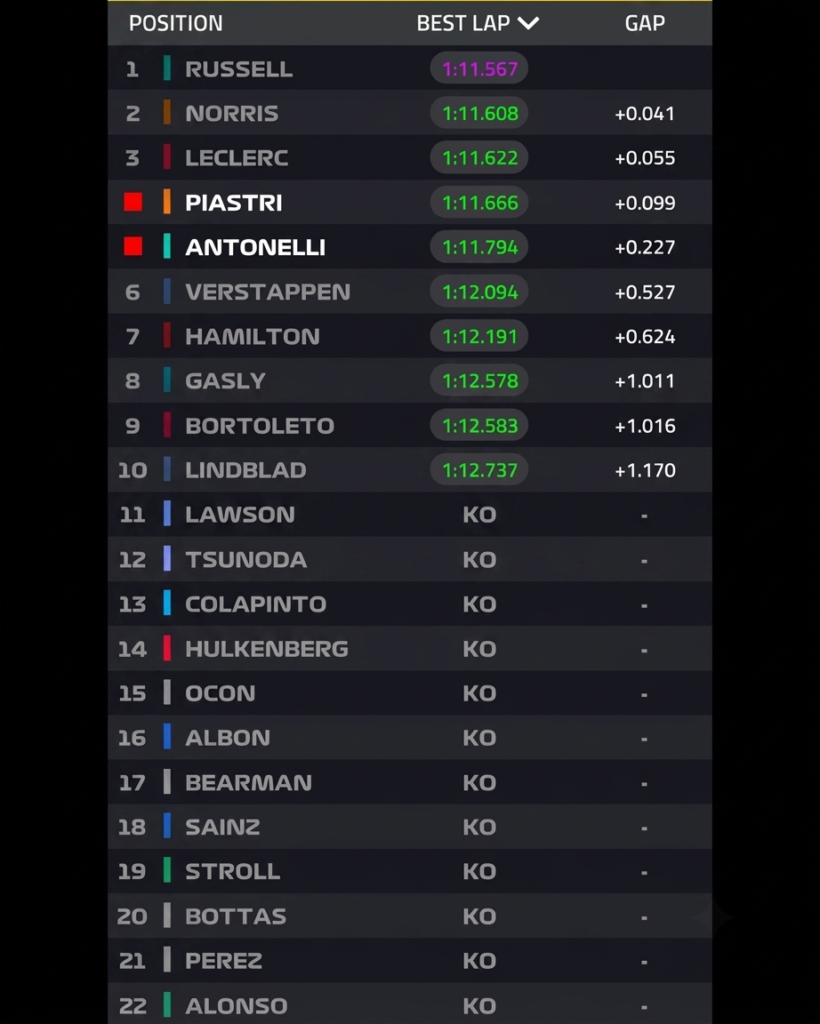This screenshot has height=1024, width=820.
Task: Select the HULKENBERG driver name
Action: point(266,648)
